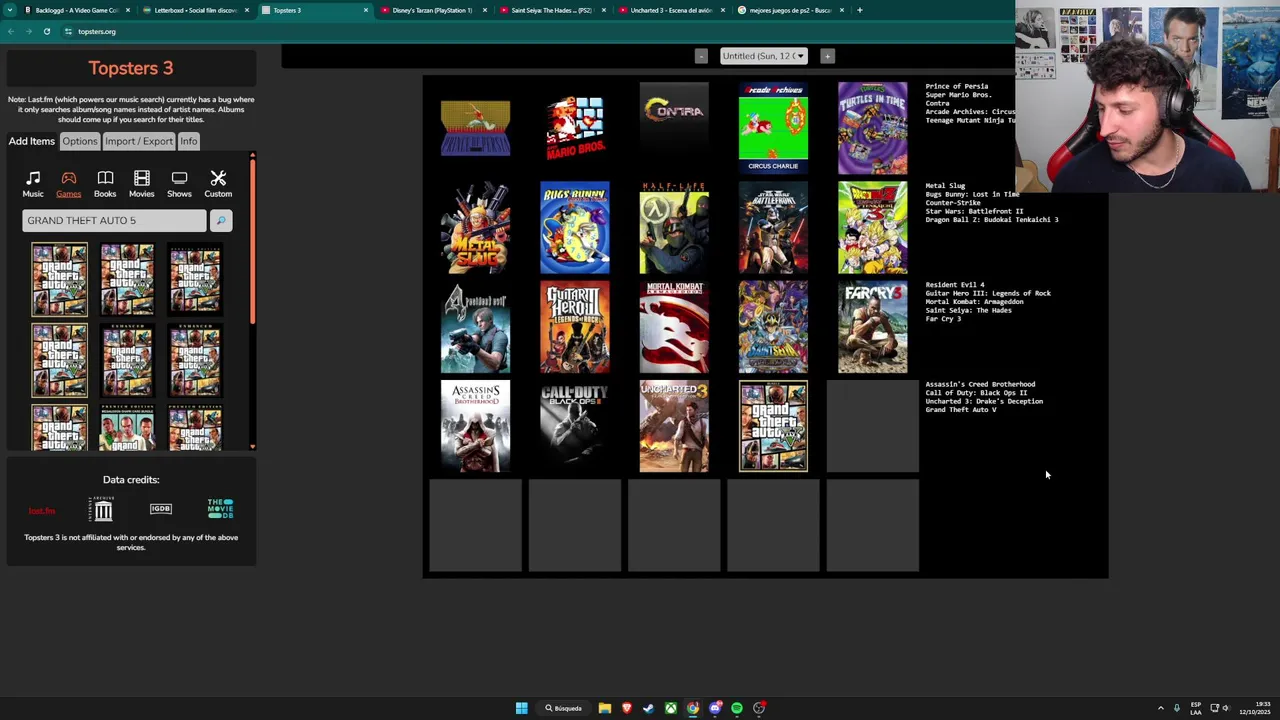The image size is (1280, 720).
Task: Select the Far Cry 3 chart cover
Action: [x=873, y=327]
